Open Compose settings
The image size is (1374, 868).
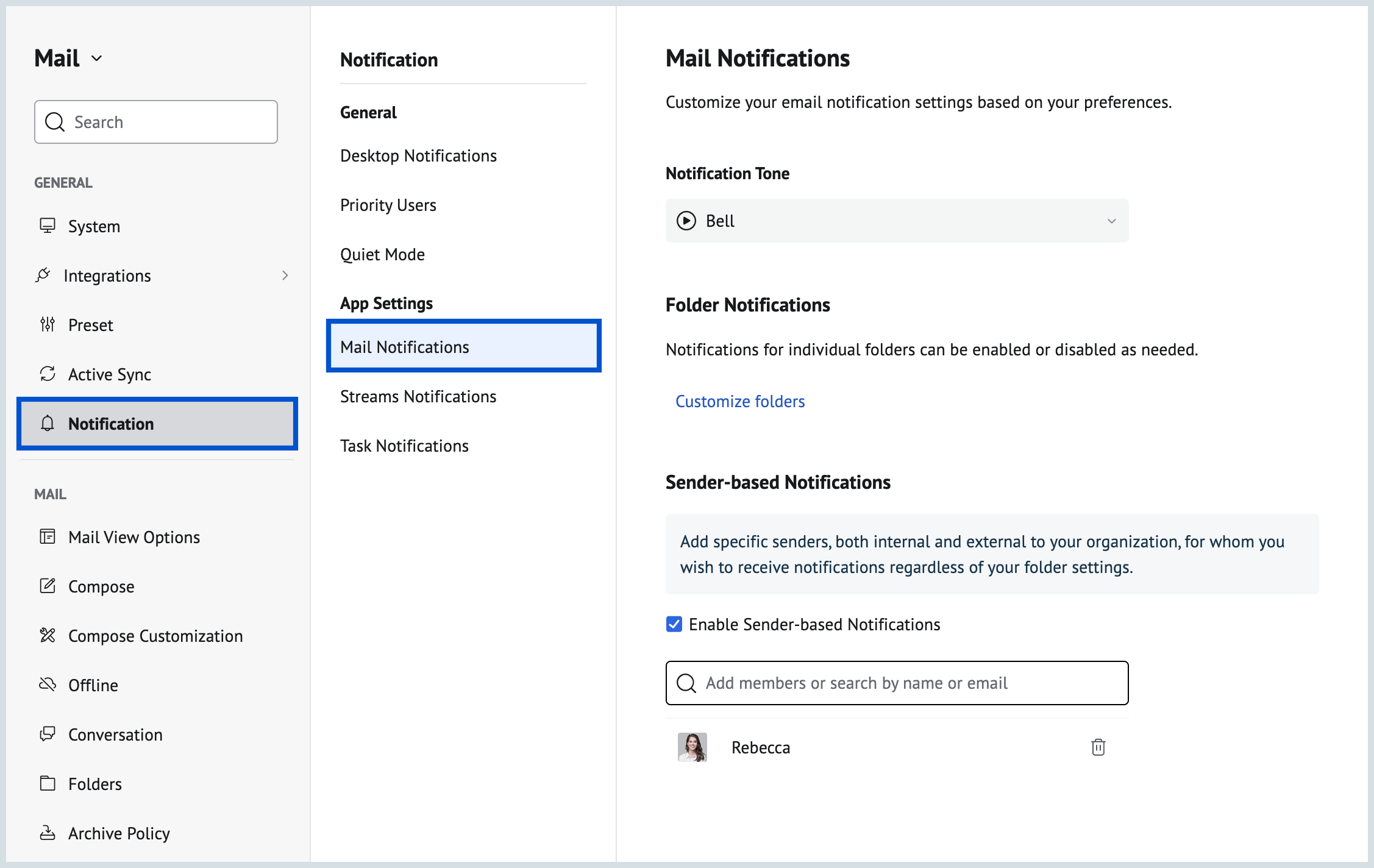[101, 586]
